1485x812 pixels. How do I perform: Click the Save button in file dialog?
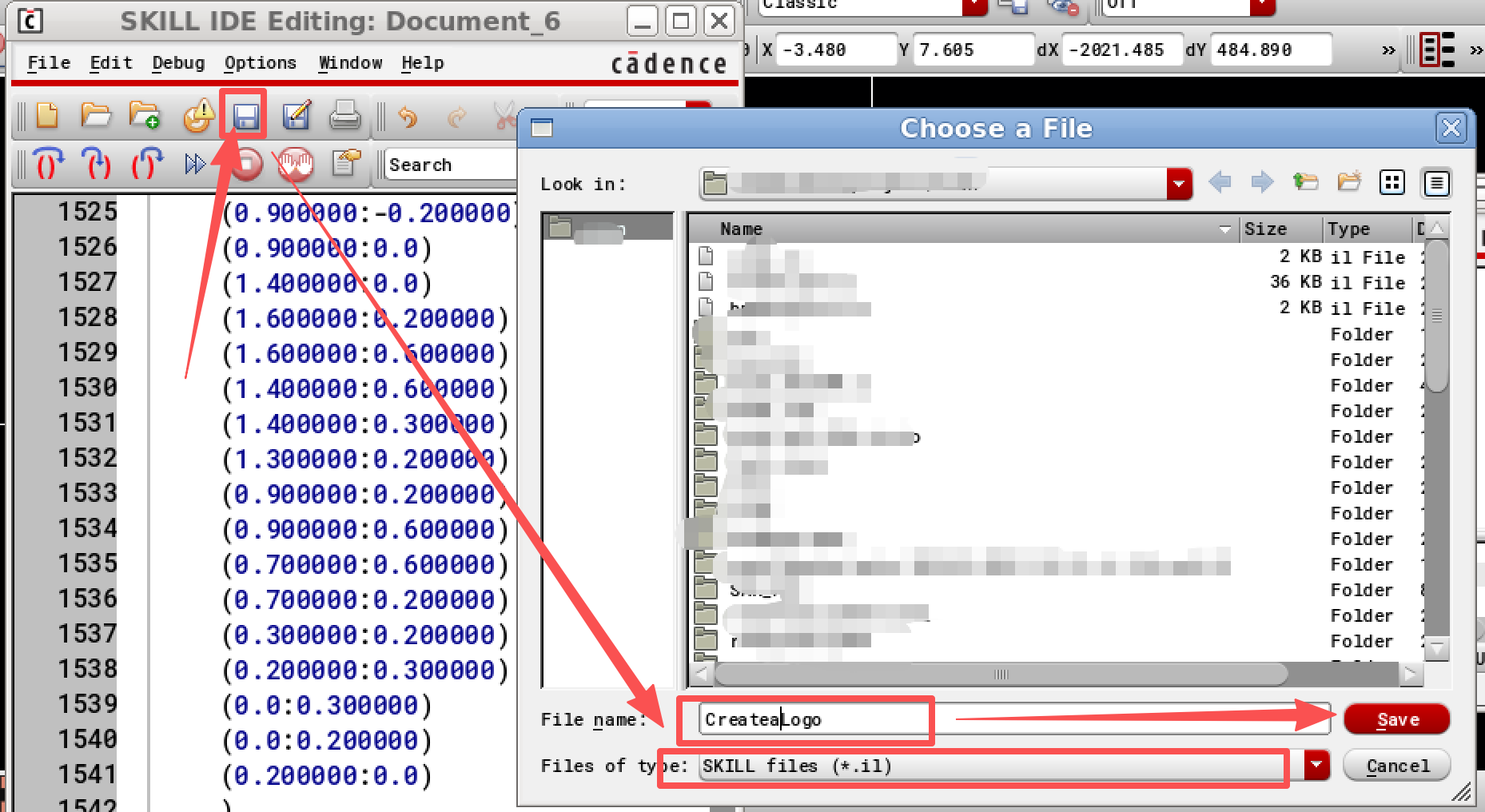[x=1397, y=719]
